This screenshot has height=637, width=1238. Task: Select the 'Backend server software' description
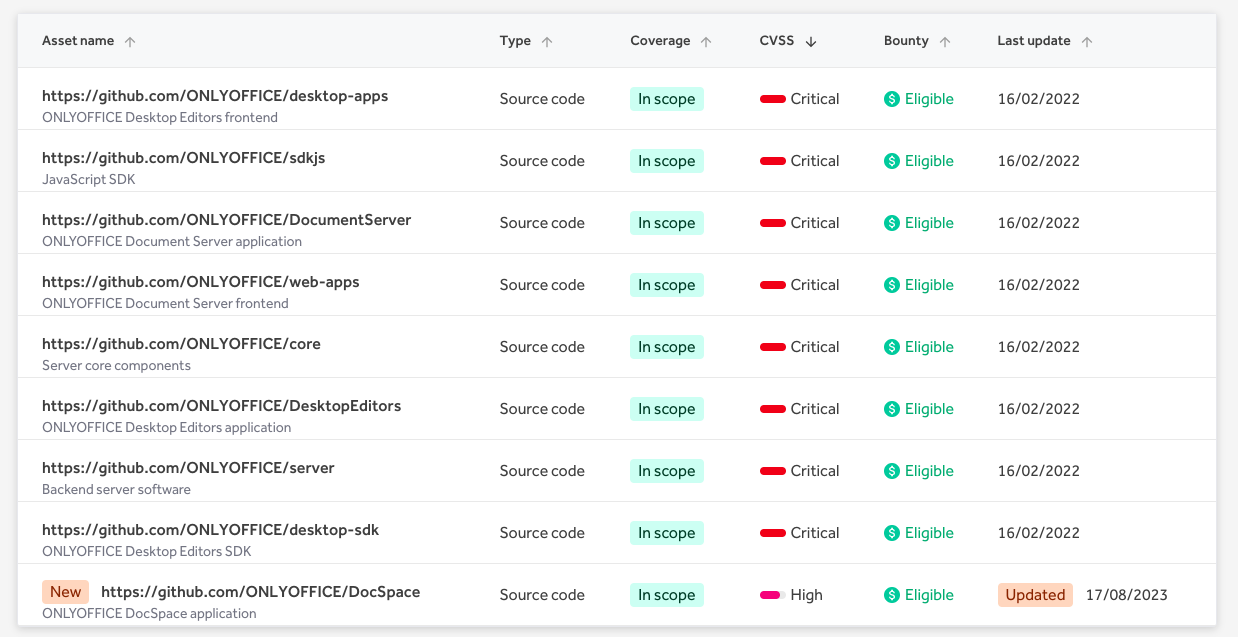(116, 489)
